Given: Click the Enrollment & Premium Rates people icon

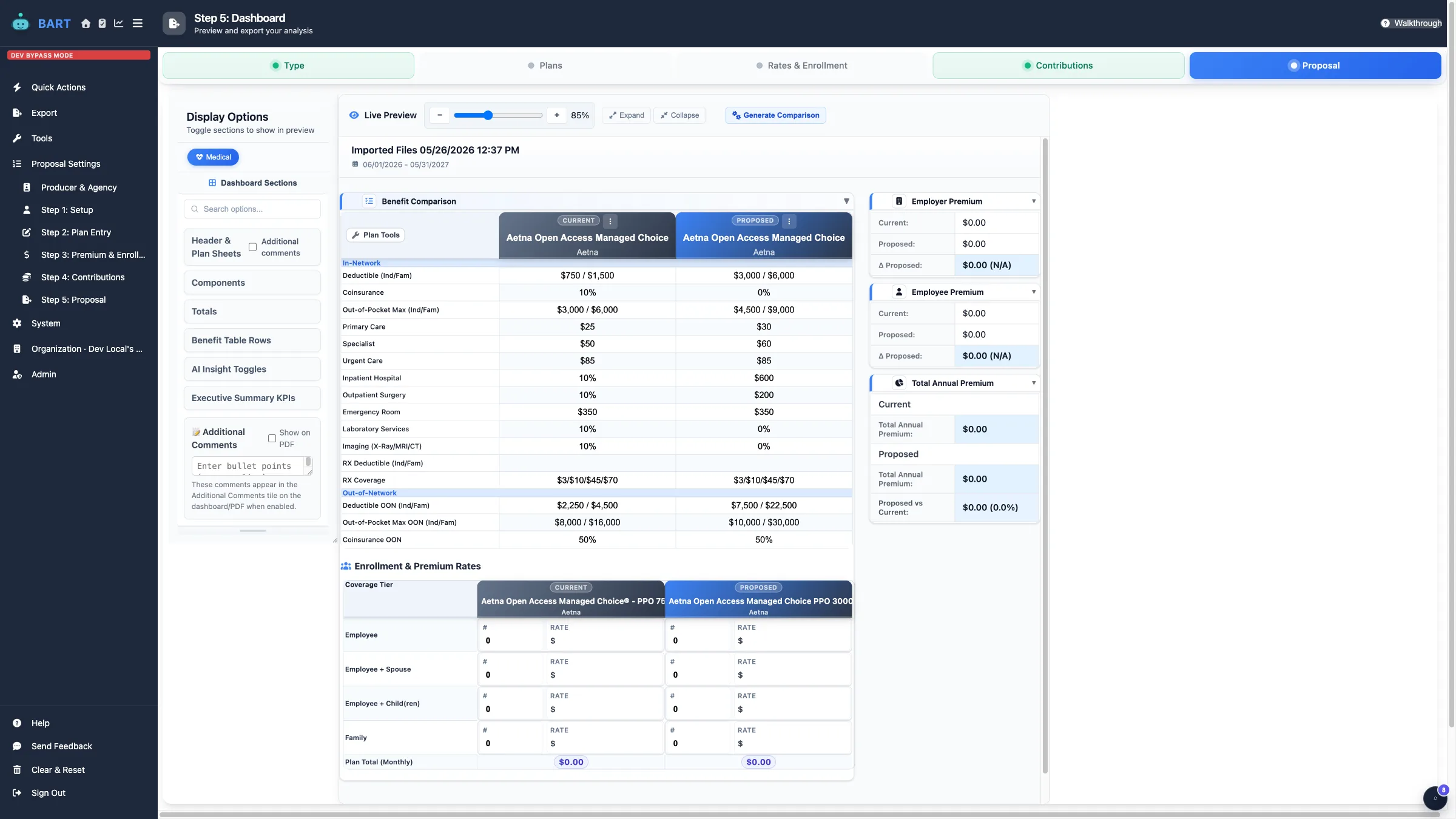Looking at the screenshot, I should (346, 566).
